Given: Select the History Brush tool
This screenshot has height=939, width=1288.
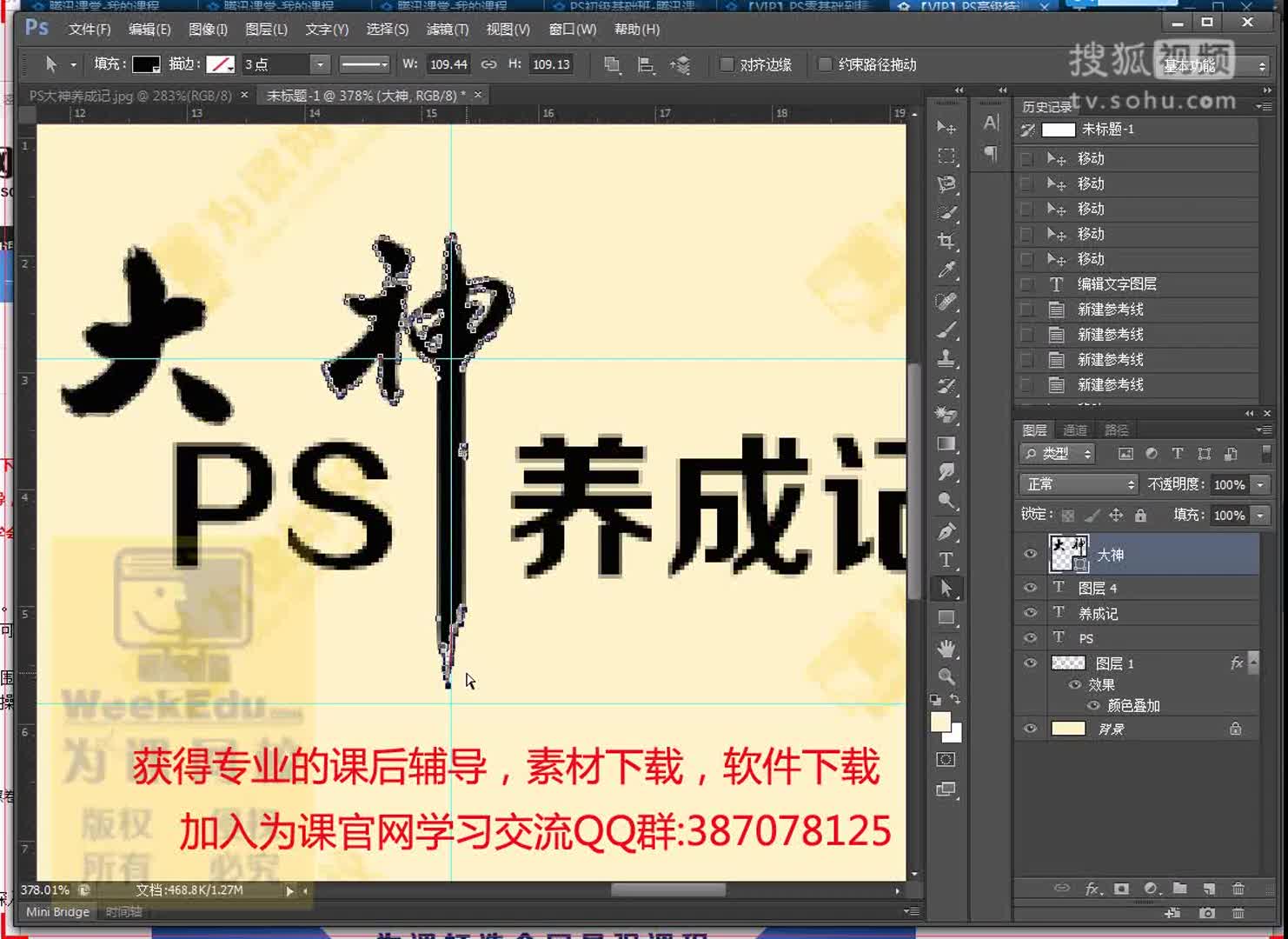Looking at the screenshot, I should (946, 387).
